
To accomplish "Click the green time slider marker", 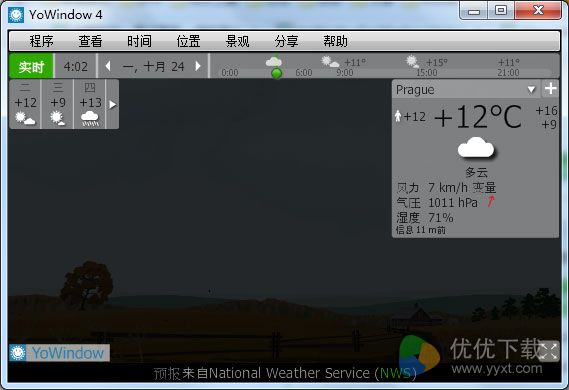I will (277, 73).
